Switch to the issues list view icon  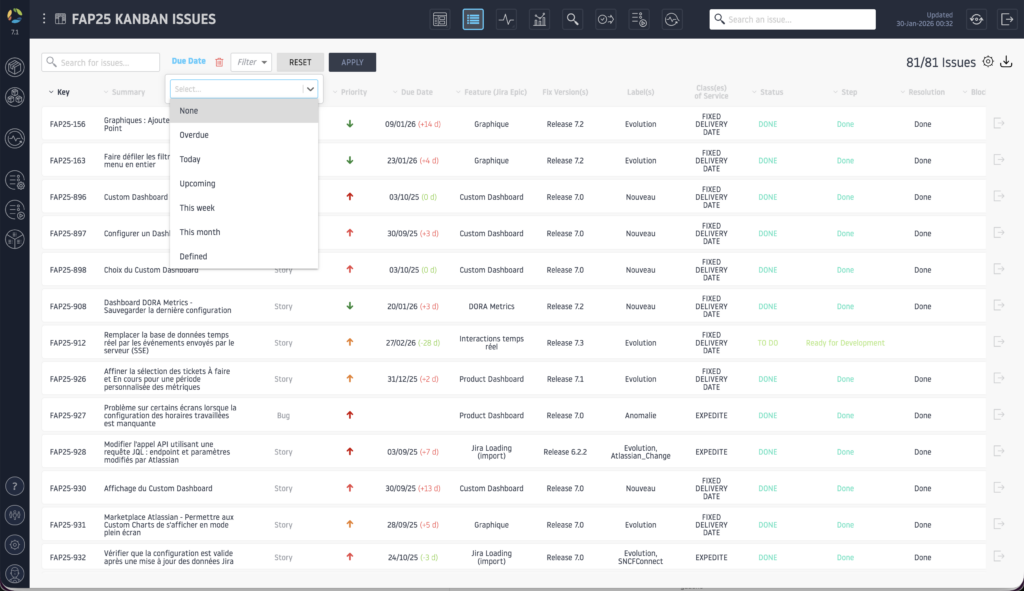474,19
